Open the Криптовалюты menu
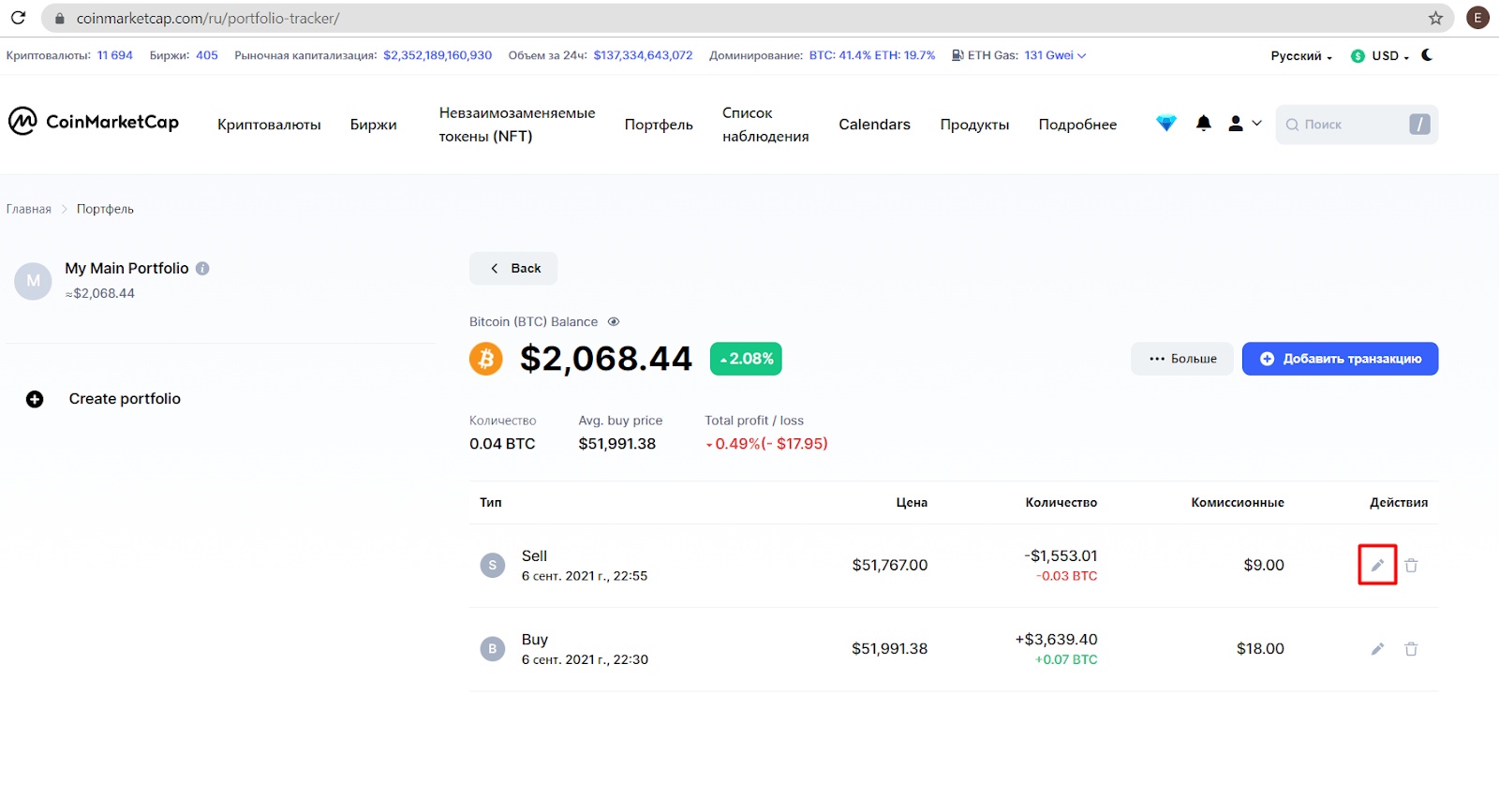Image resolution: width=1499 pixels, height=812 pixels. point(269,125)
